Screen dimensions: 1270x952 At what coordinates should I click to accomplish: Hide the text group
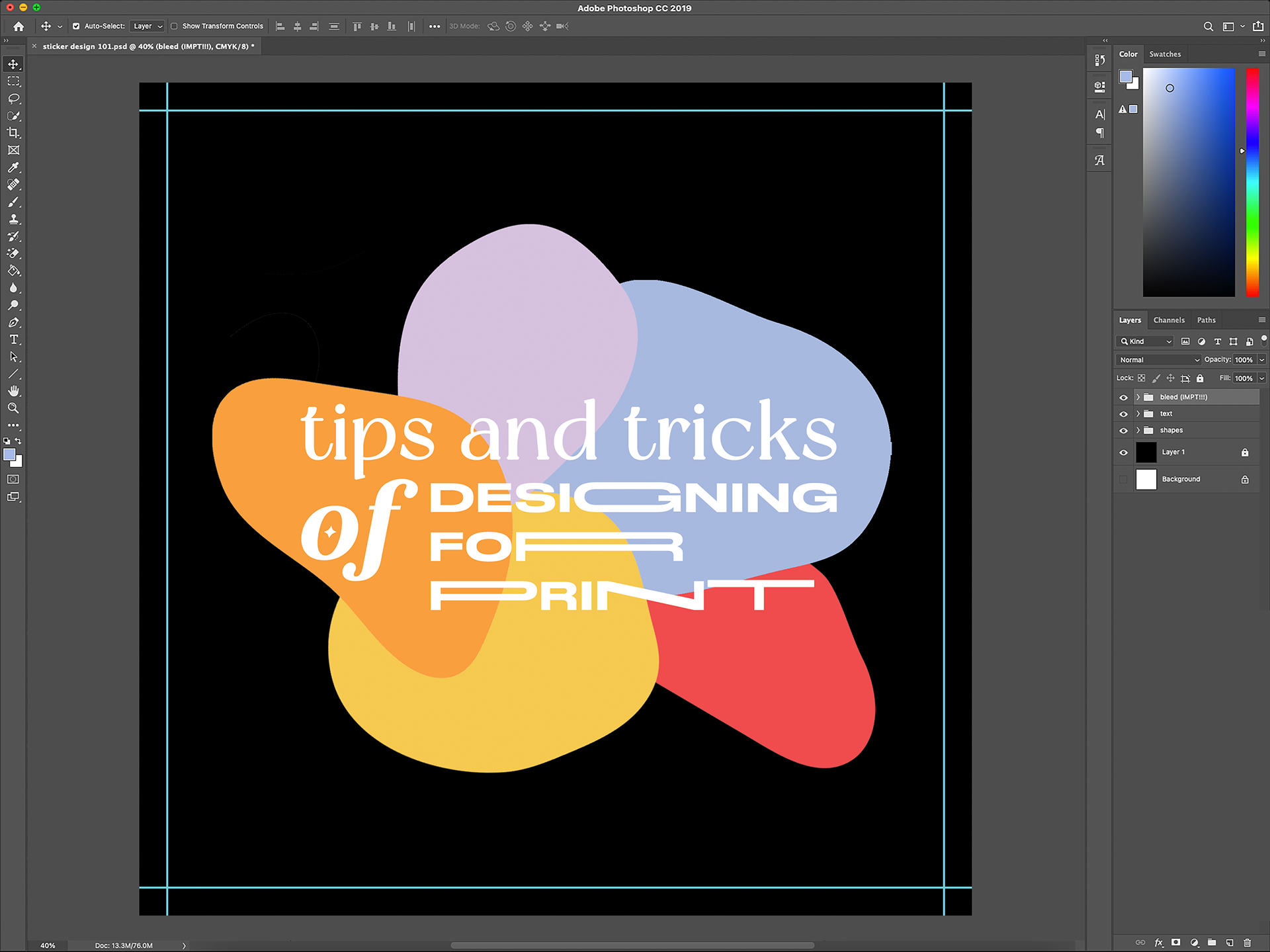[x=1123, y=413]
